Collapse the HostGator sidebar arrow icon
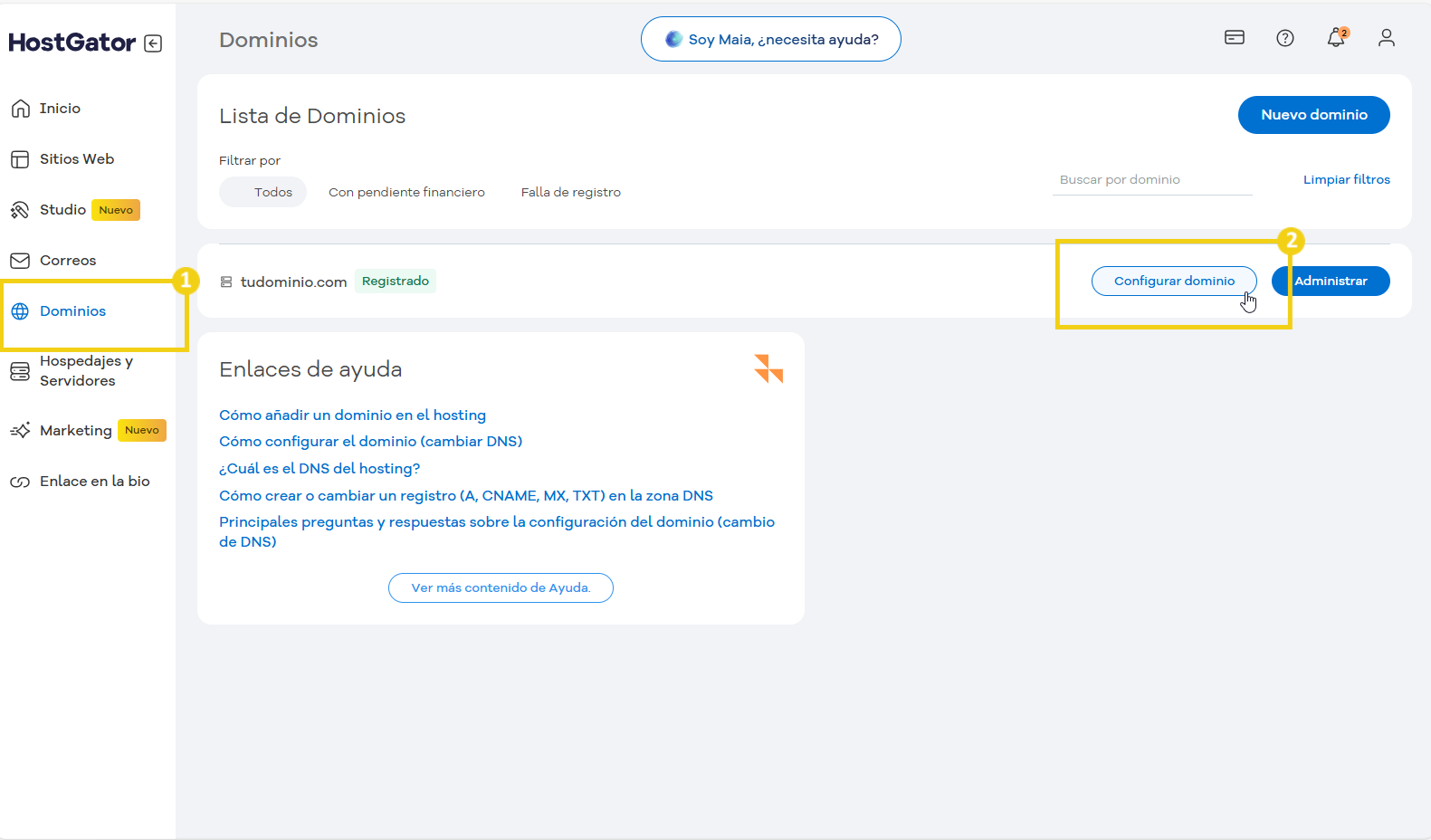Screen dimensions: 1431x840 (x=153, y=43)
